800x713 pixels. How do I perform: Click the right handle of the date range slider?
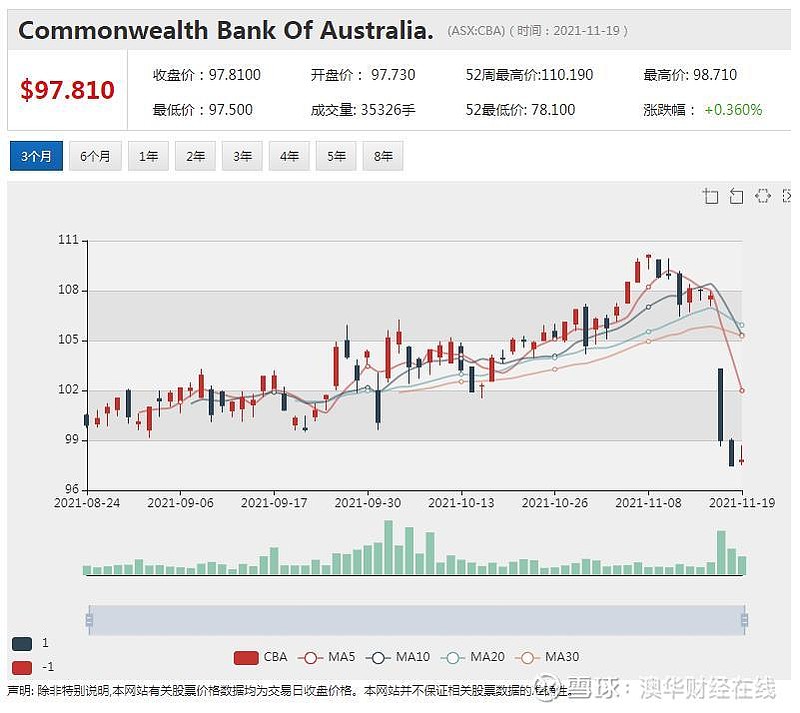coord(744,620)
